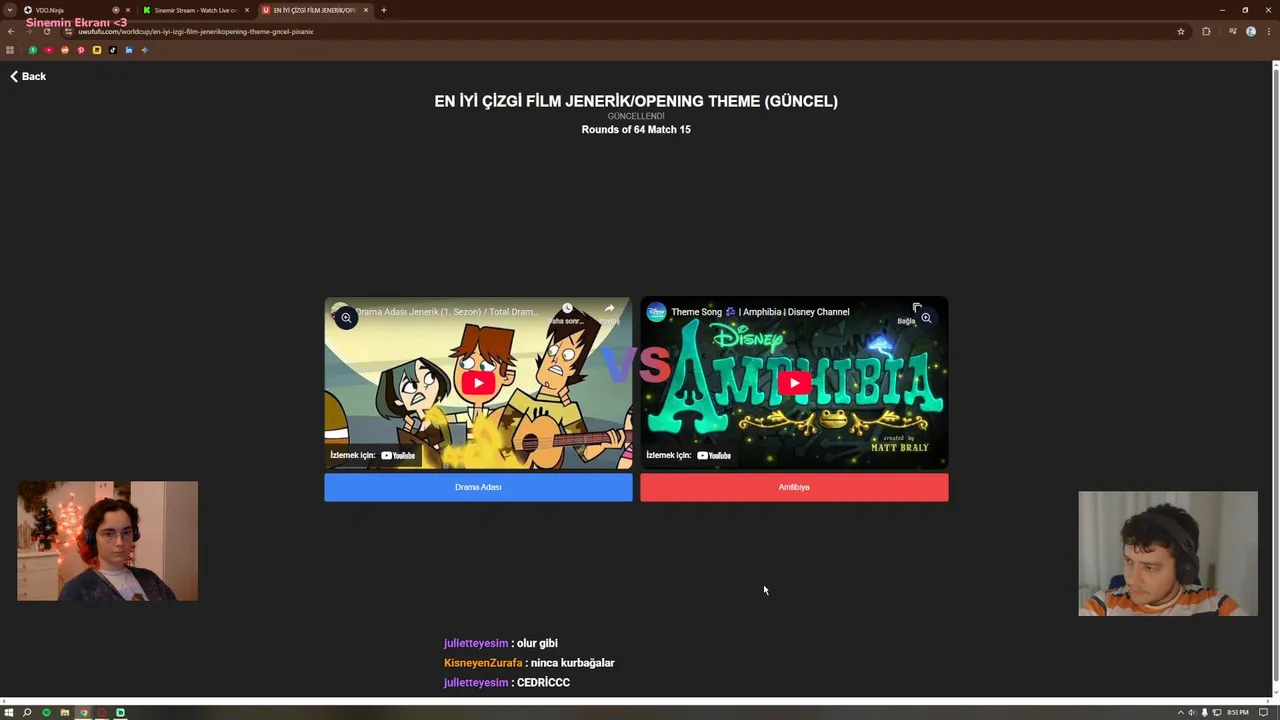
Task: Open Chrome three-dot menu
Action: click(x=1268, y=31)
